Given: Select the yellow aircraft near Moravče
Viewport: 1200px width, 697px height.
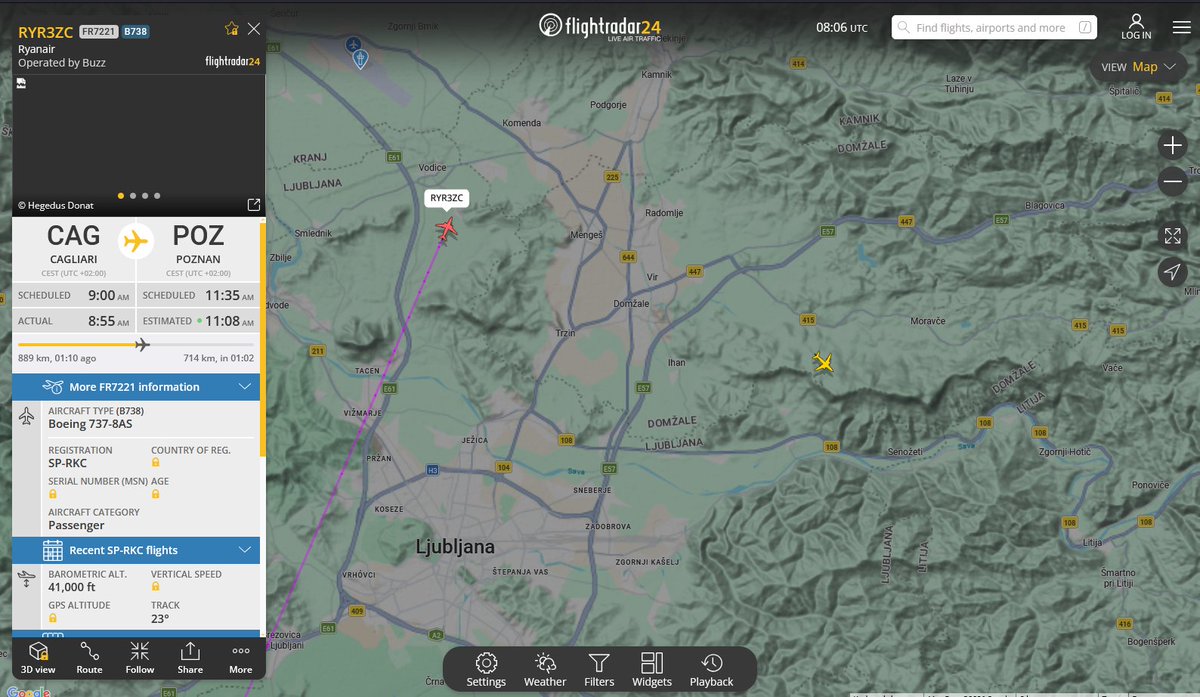Looking at the screenshot, I should [823, 362].
